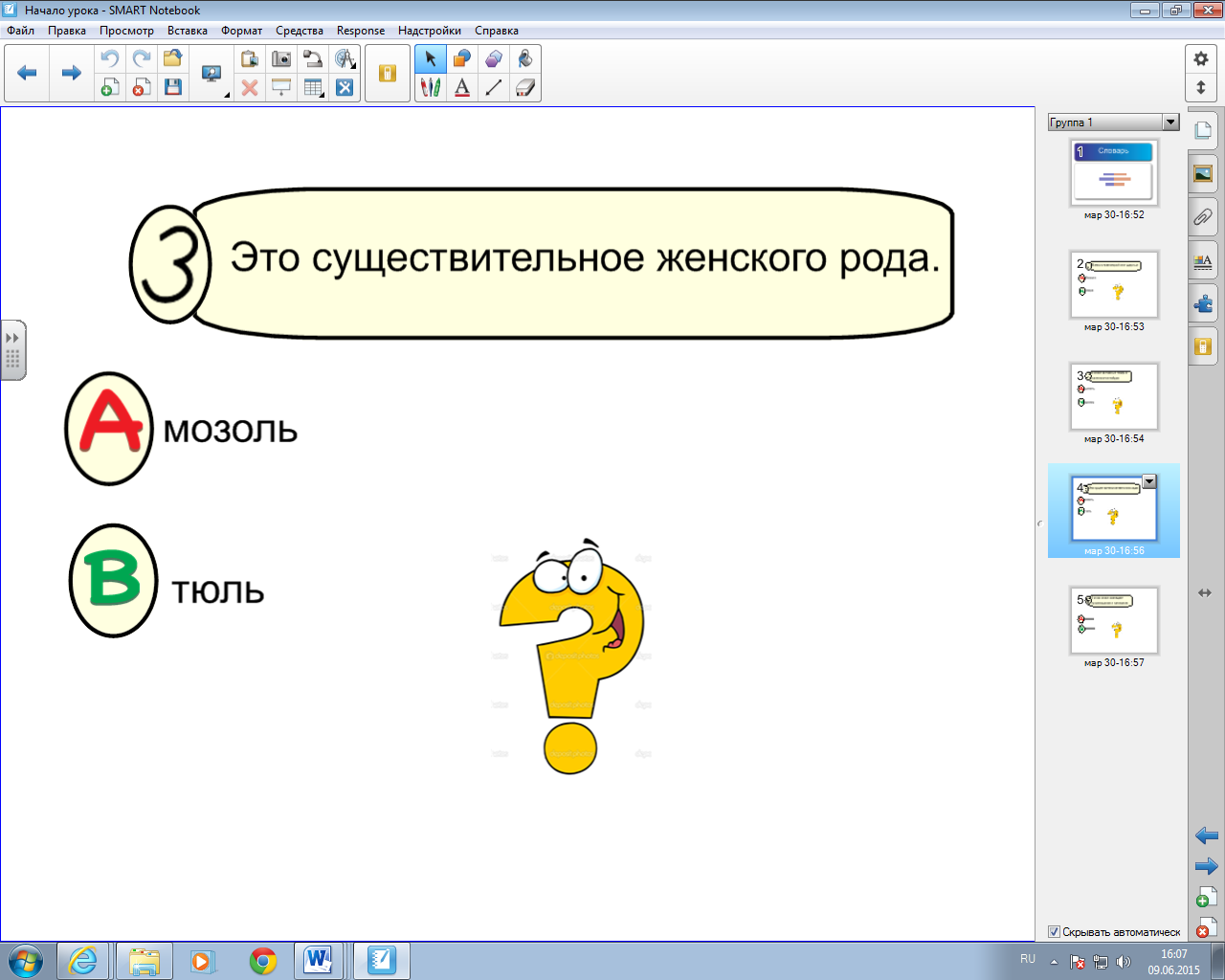Select page 2 thumbnail in sorter

(x=1114, y=284)
